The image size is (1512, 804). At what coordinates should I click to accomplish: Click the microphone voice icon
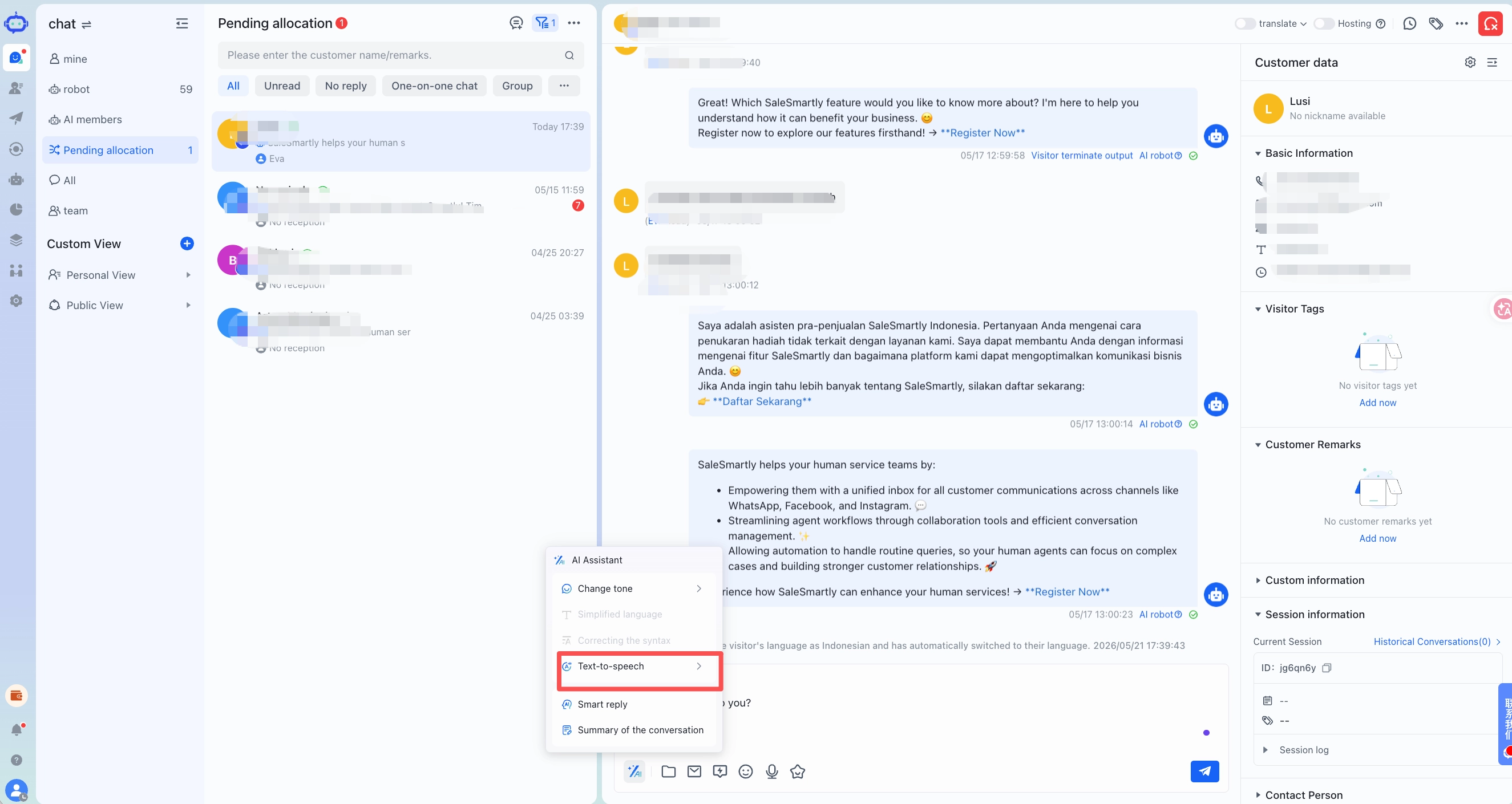[772, 771]
